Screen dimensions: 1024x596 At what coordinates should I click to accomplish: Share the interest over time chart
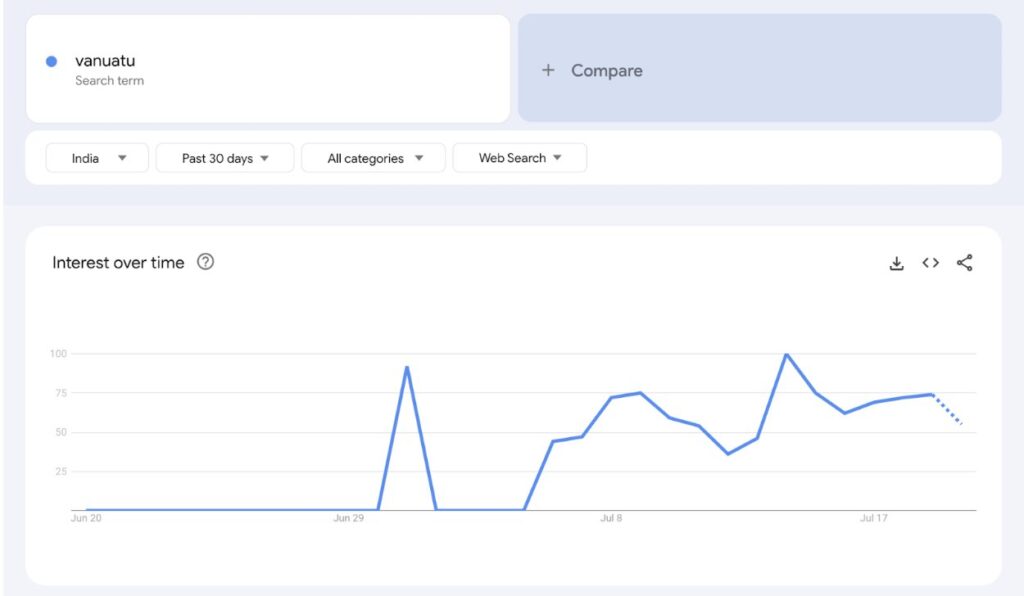964,263
